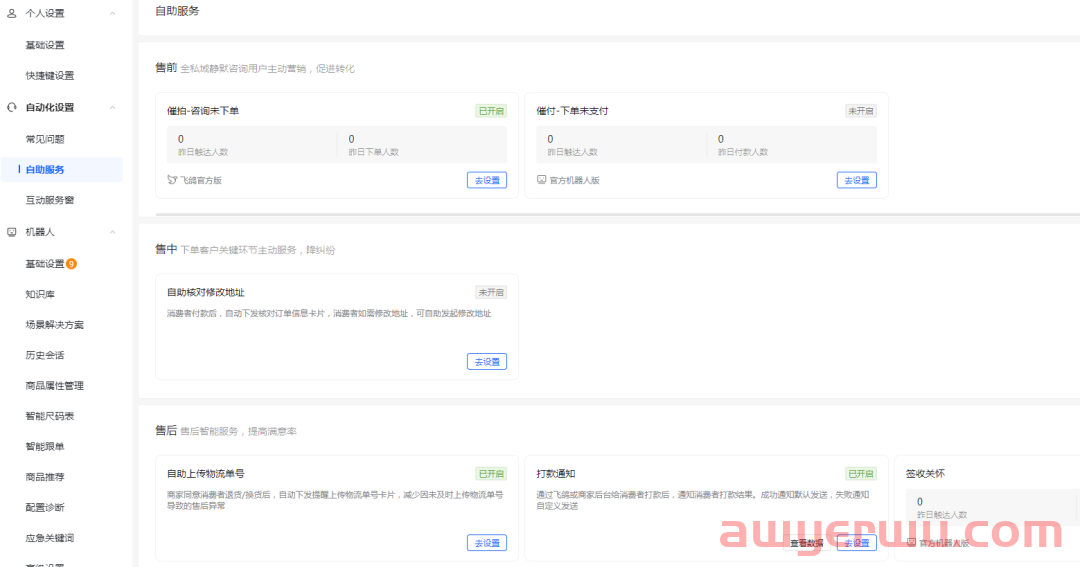Click 已开启 status tag on 催拍-咨询未下单
The width and height of the screenshot is (1080, 567).
coord(491,111)
